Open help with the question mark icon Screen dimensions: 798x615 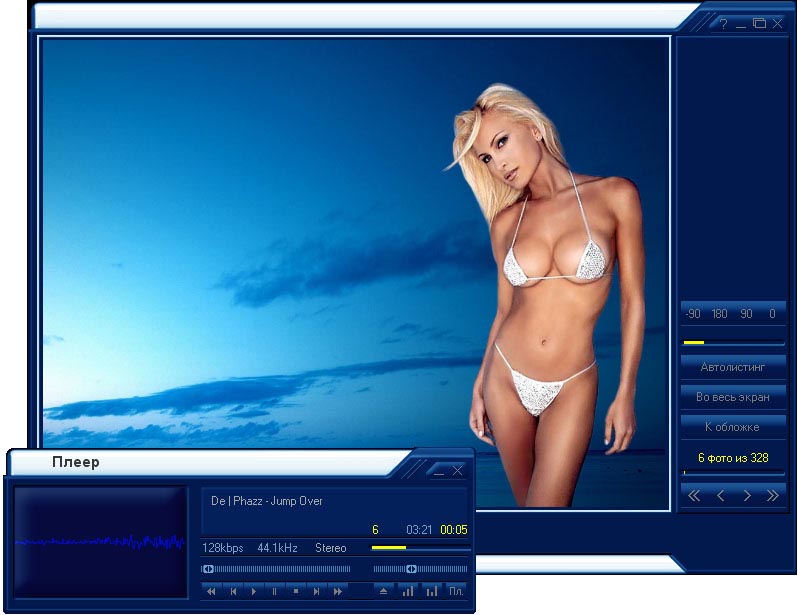click(x=723, y=23)
